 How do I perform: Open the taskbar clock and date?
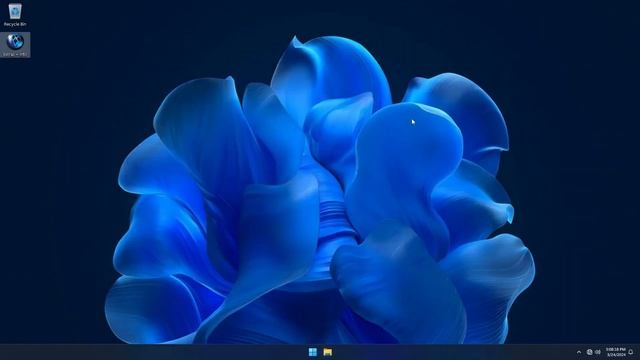pyautogui.click(x=616, y=352)
